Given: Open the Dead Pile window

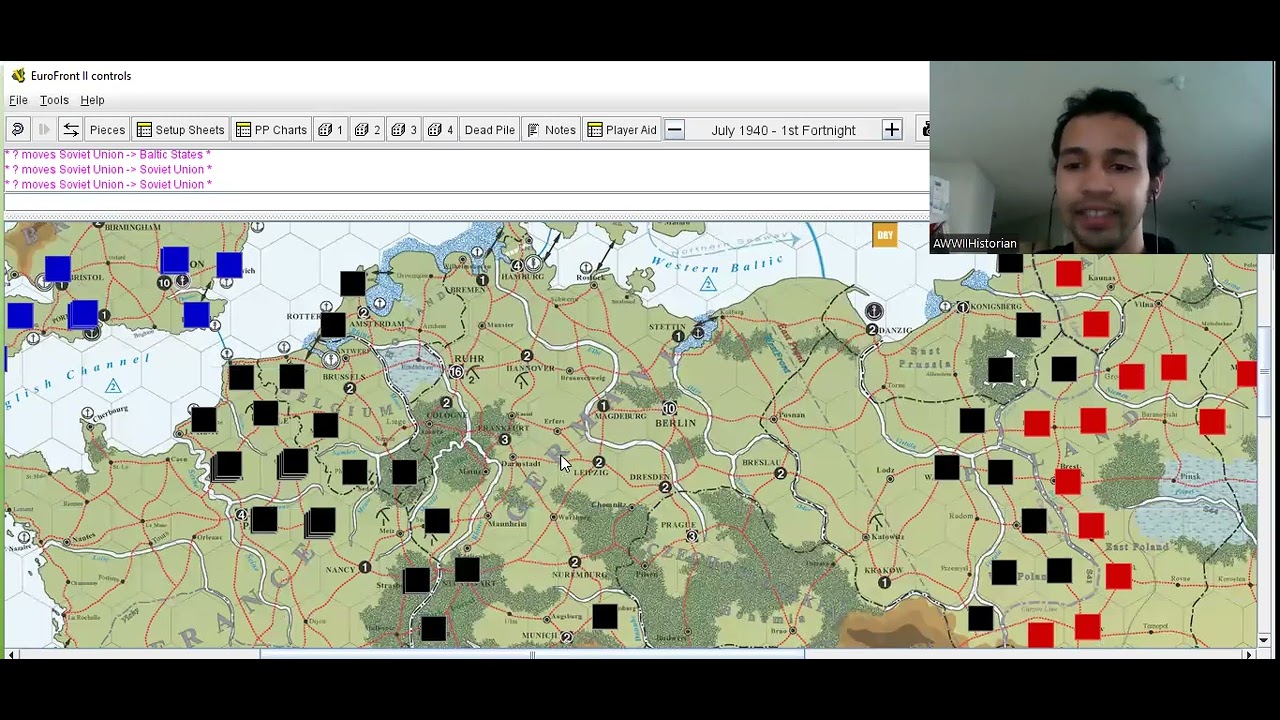Looking at the screenshot, I should (490, 130).
